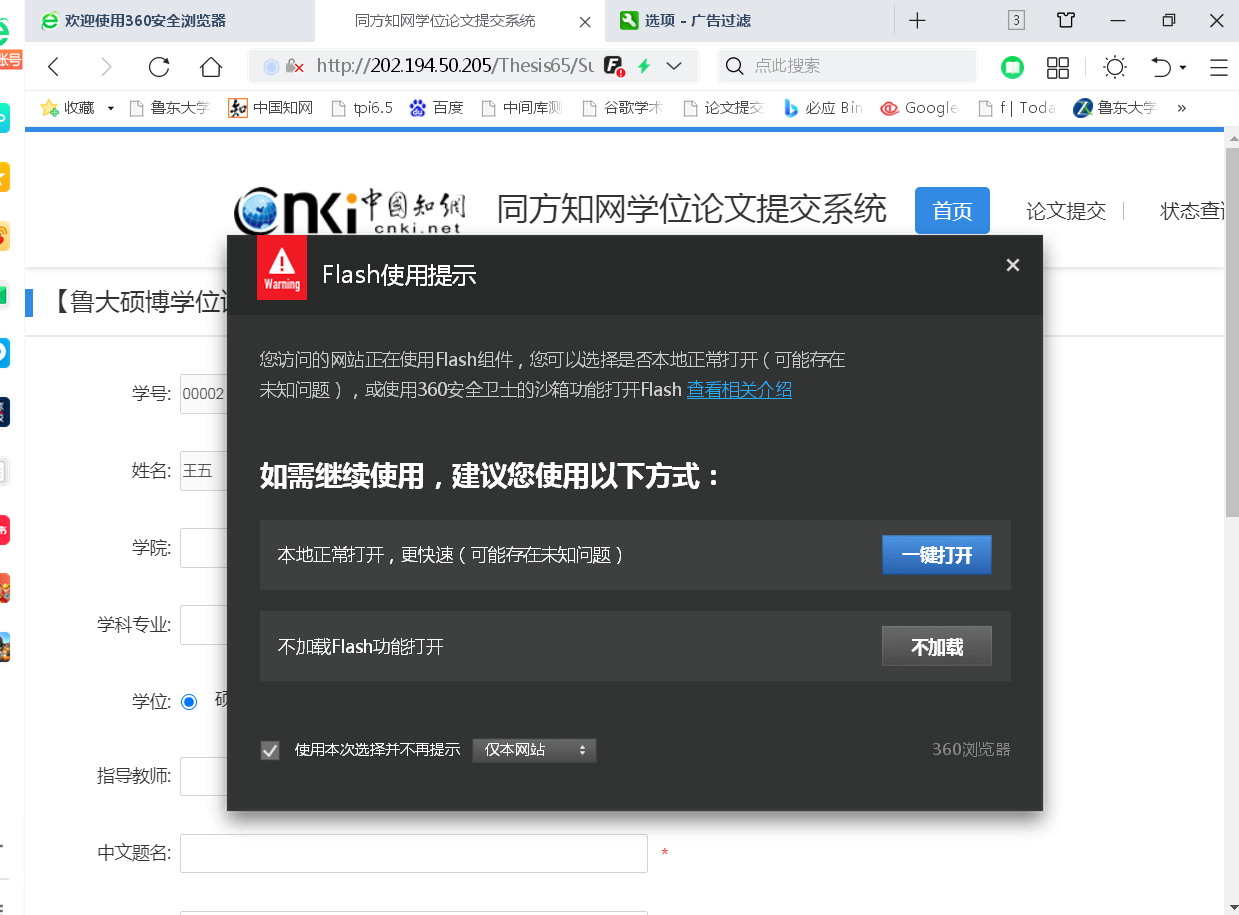Click the green round extension icon

pos(1013,67)
